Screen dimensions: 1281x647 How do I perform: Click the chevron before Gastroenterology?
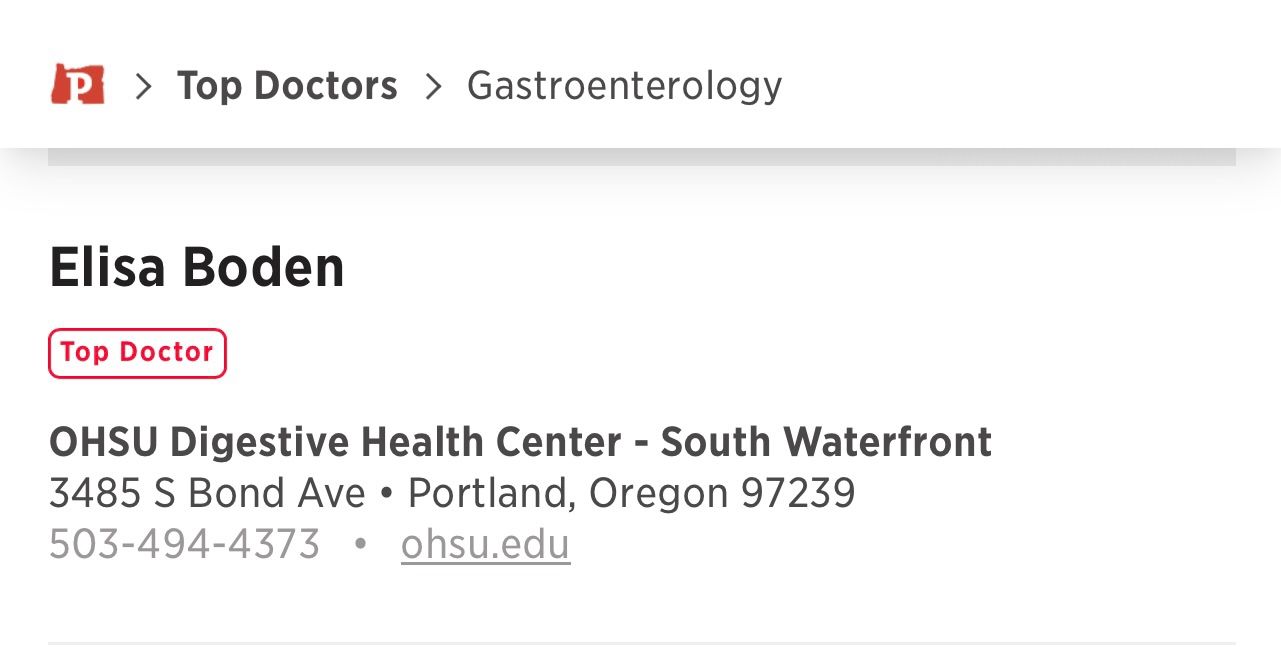coord(433,87)
